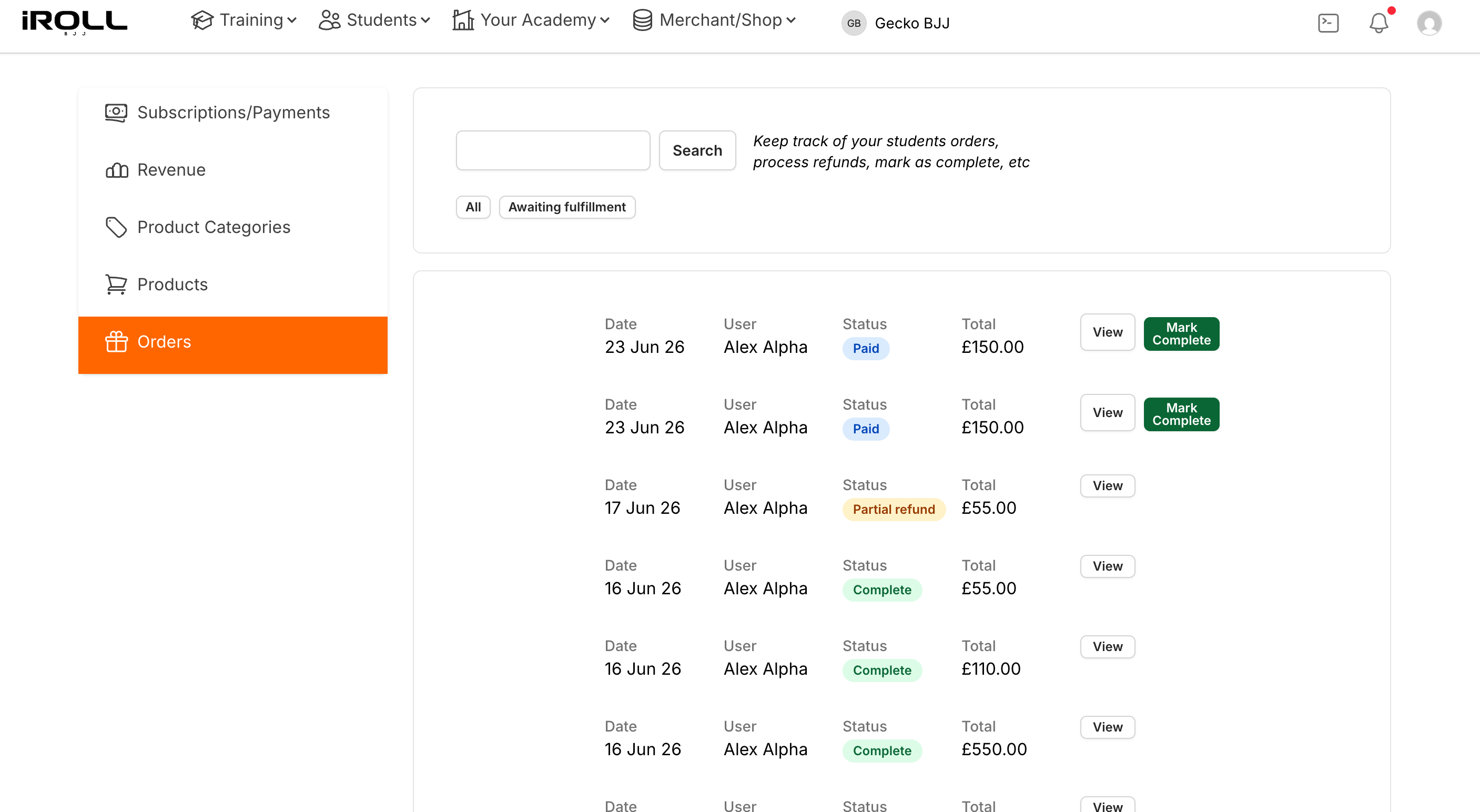
Task: Open the Merchant/Shop dropdown menu
Action: click(x=714, y=20)
